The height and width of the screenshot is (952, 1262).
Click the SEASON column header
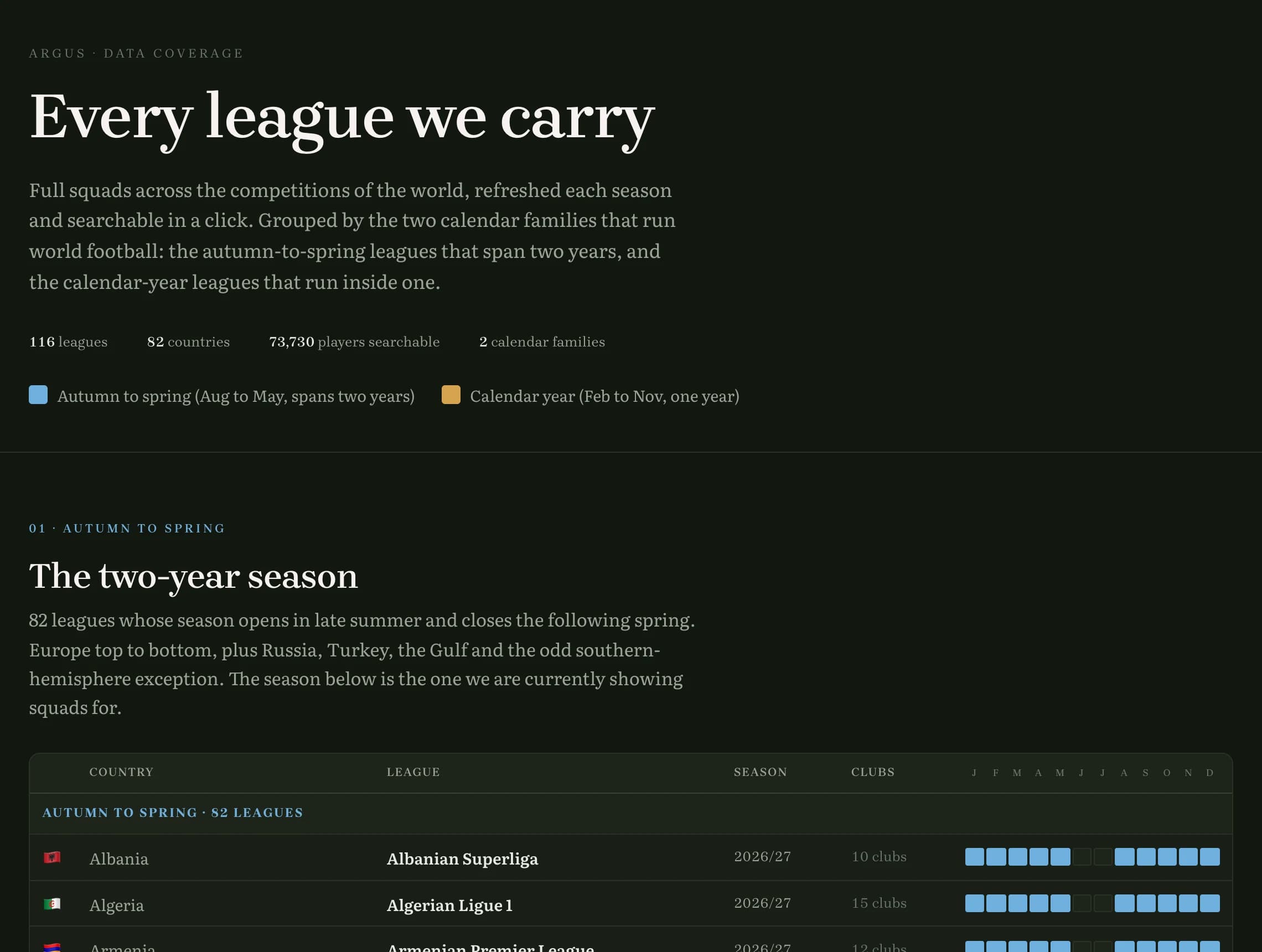pyautogui.click(x=760, y=772)
